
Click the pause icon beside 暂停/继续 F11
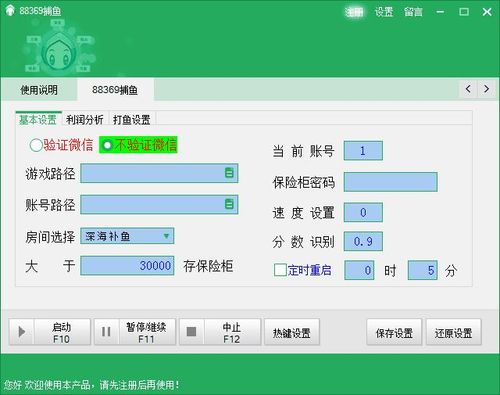coord(106,332)
